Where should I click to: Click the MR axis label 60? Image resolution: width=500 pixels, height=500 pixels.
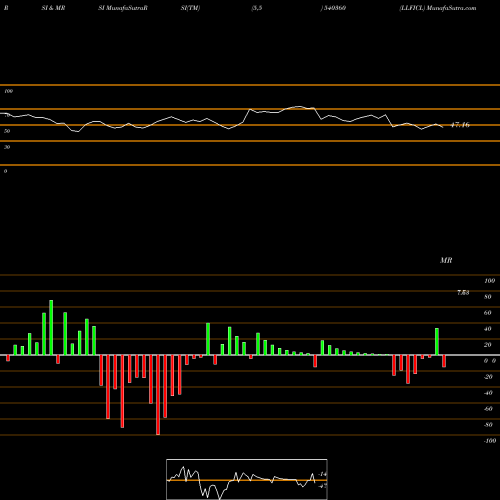488,313
